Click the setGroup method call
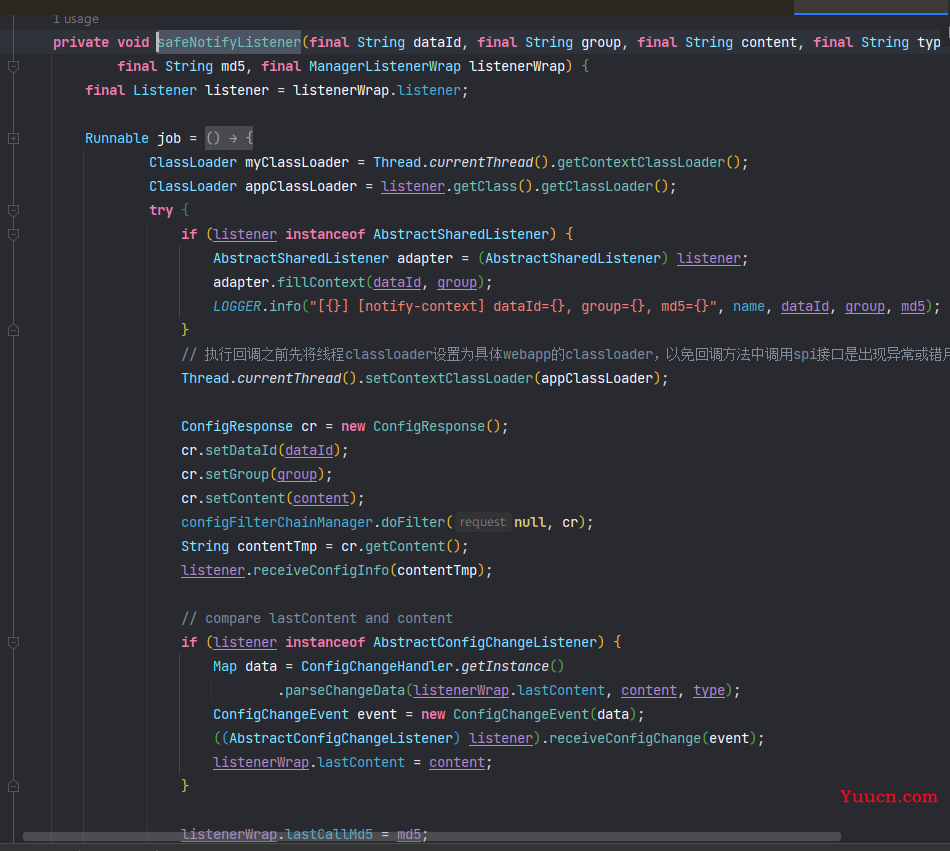950x851 pixels. [237, 474]
